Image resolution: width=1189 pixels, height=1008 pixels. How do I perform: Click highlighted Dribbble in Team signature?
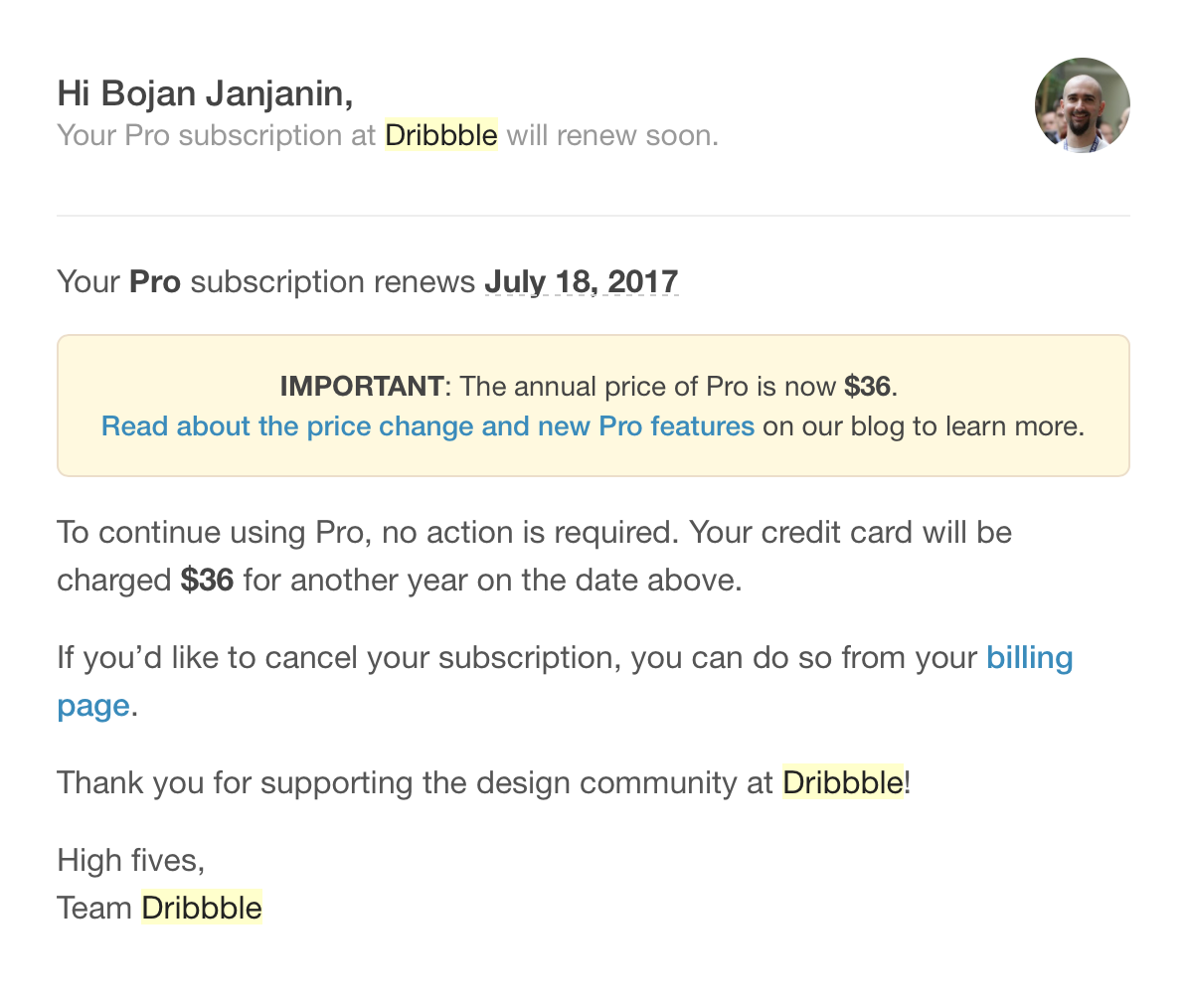tap(202, 908)
